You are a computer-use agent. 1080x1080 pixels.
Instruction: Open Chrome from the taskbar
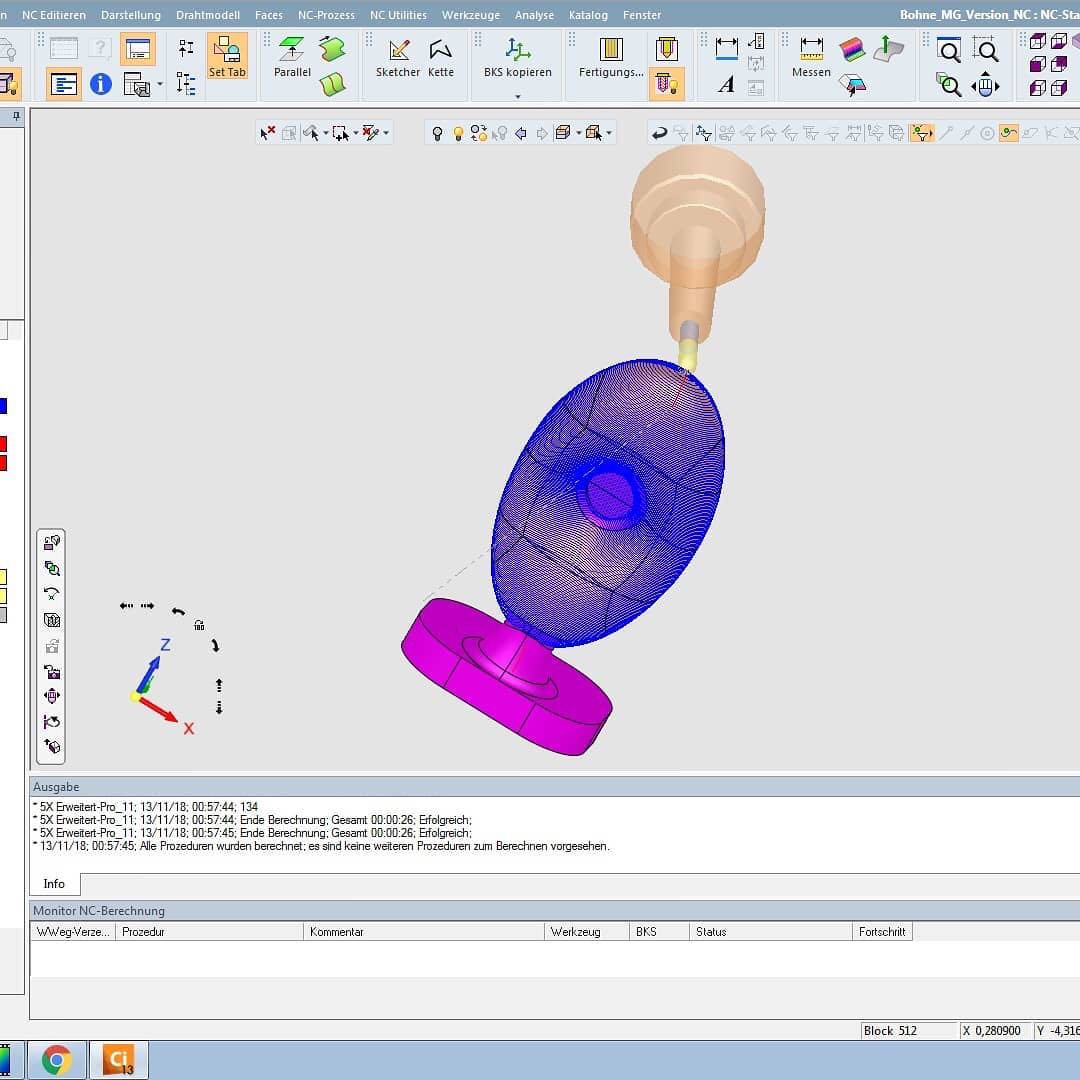click(x=56, y=1060)
